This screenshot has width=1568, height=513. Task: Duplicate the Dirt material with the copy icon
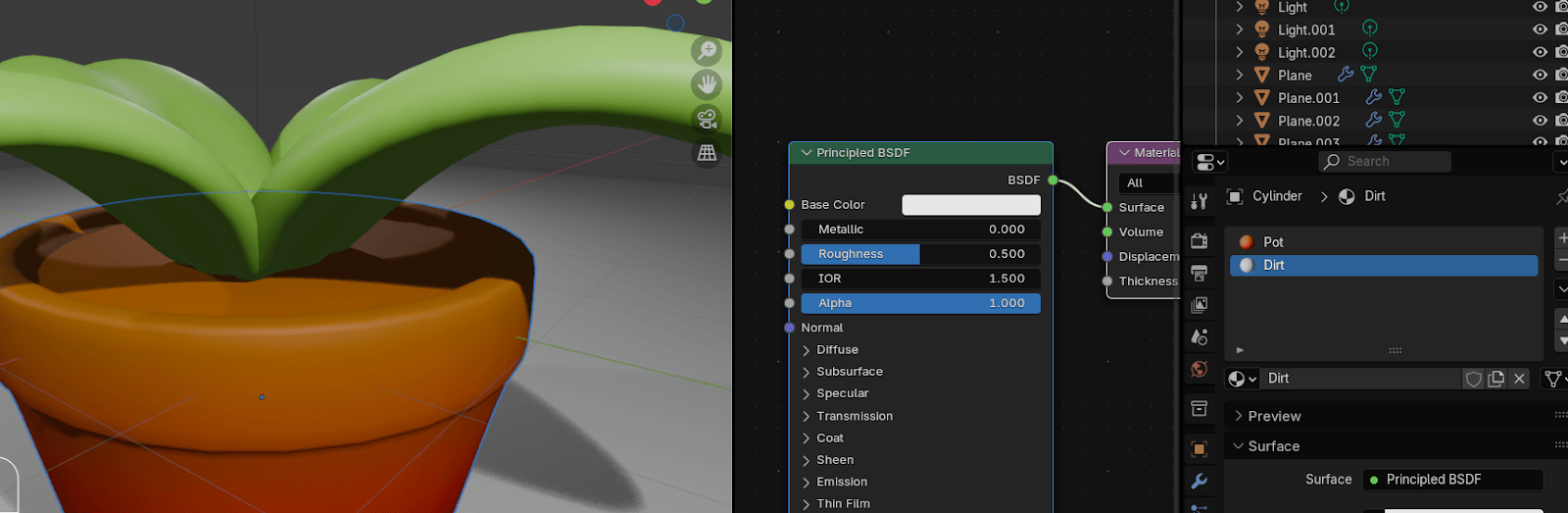[x=1495, y=379]
